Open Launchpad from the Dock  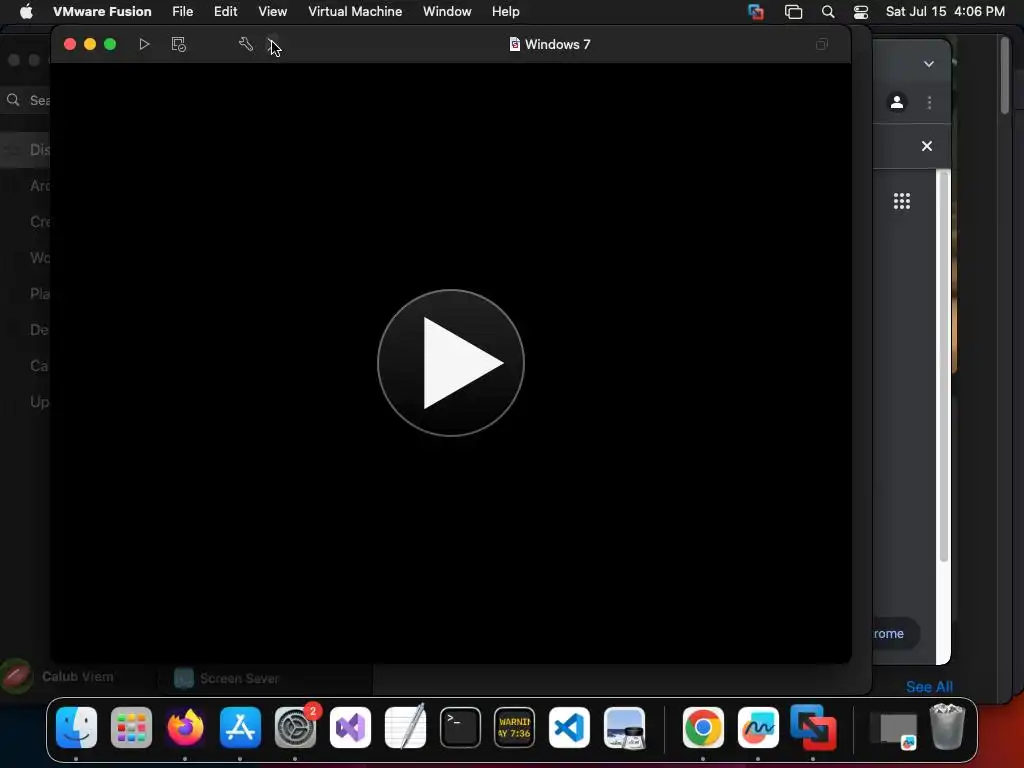tap(131, 728)
